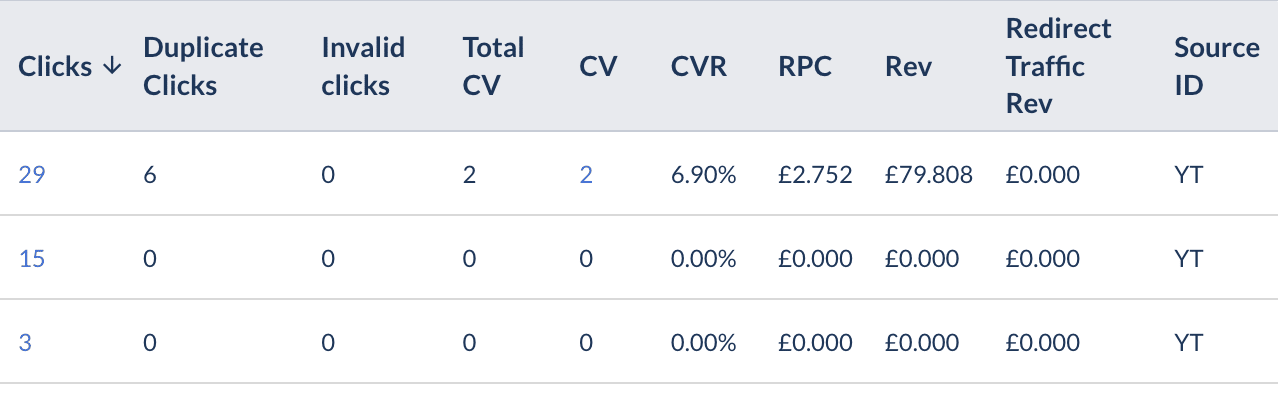Viewport: 1278px width, 394px height.
Task: Sort by CVR column header
Action: 699,67
